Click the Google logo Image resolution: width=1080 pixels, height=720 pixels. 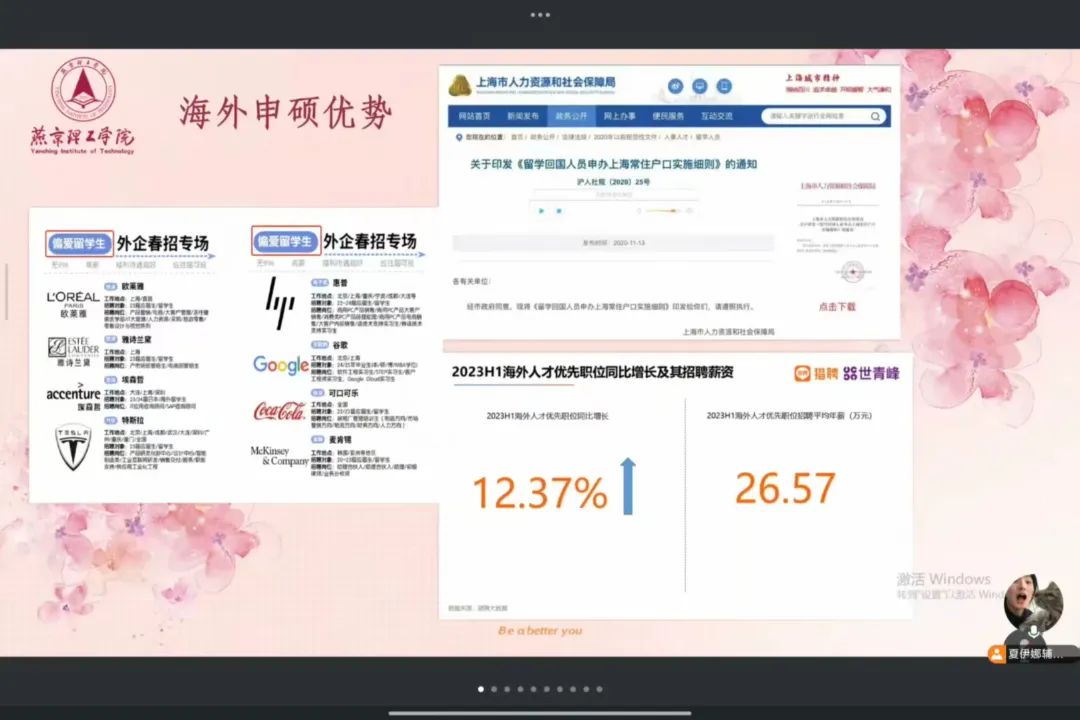click(x=280, y=364)
